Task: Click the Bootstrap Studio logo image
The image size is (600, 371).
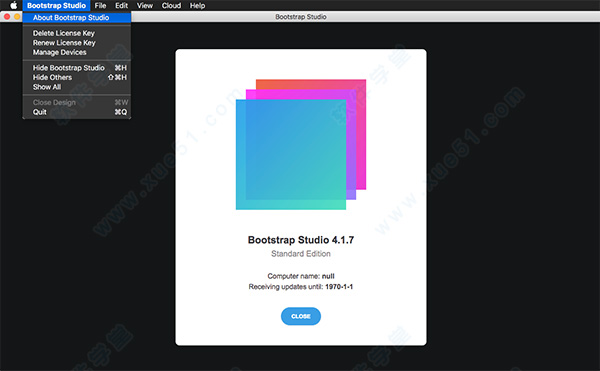Action: point(301,145)
